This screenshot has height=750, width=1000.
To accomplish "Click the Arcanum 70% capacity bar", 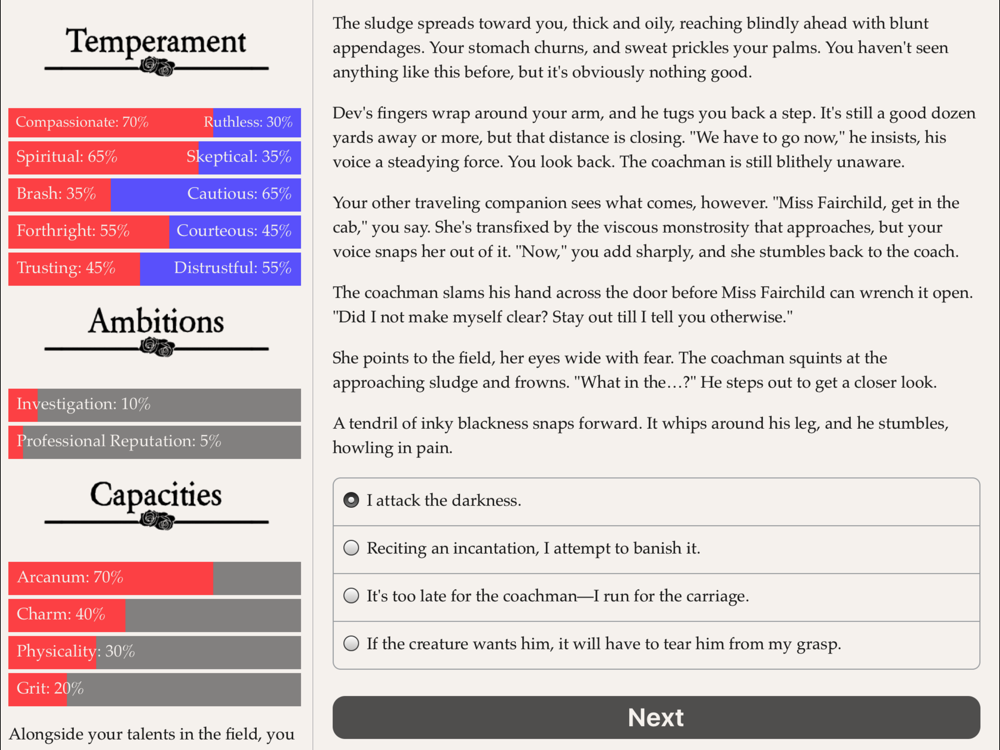I will (x=154, y=578).
